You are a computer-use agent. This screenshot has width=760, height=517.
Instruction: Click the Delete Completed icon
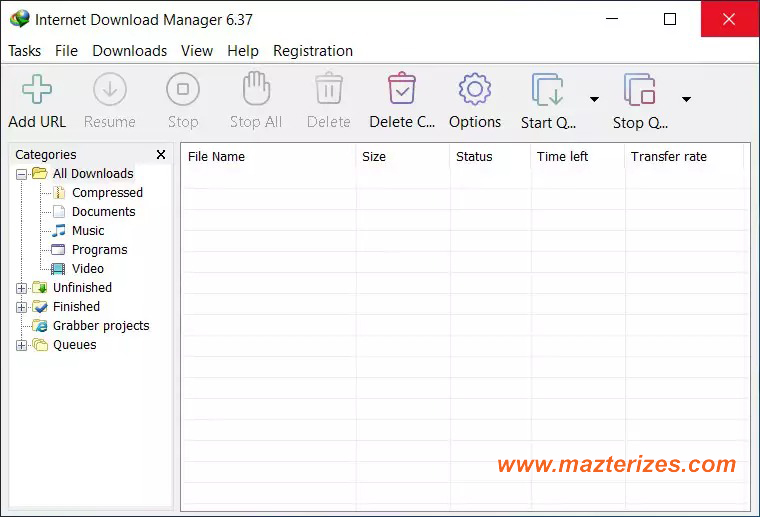click(402, 88)
